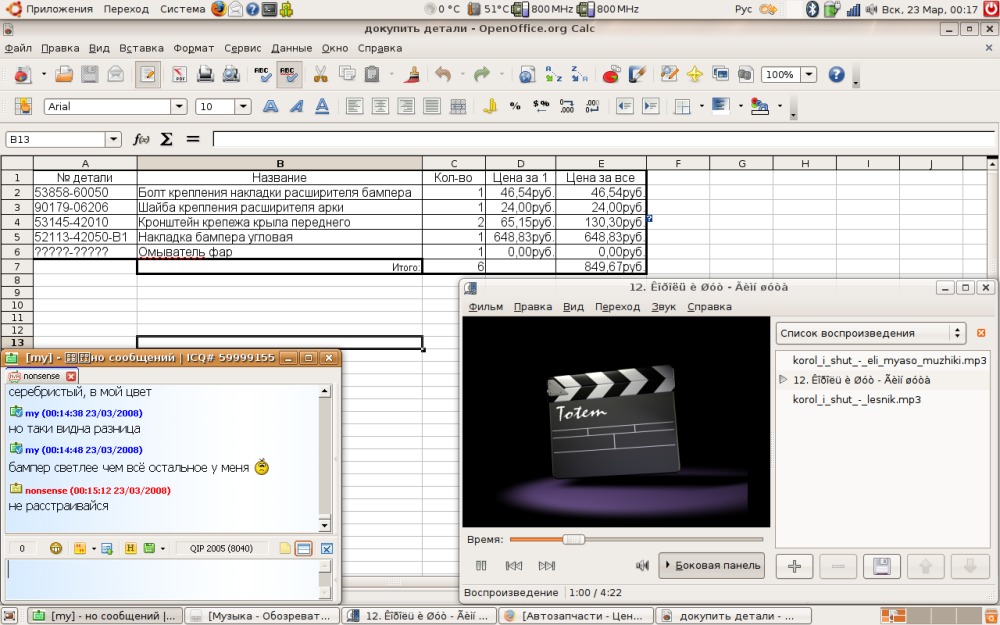Activate the Format Paintbrush
The height and width of the screenshot is (625, 1000).
click(412, 75)
